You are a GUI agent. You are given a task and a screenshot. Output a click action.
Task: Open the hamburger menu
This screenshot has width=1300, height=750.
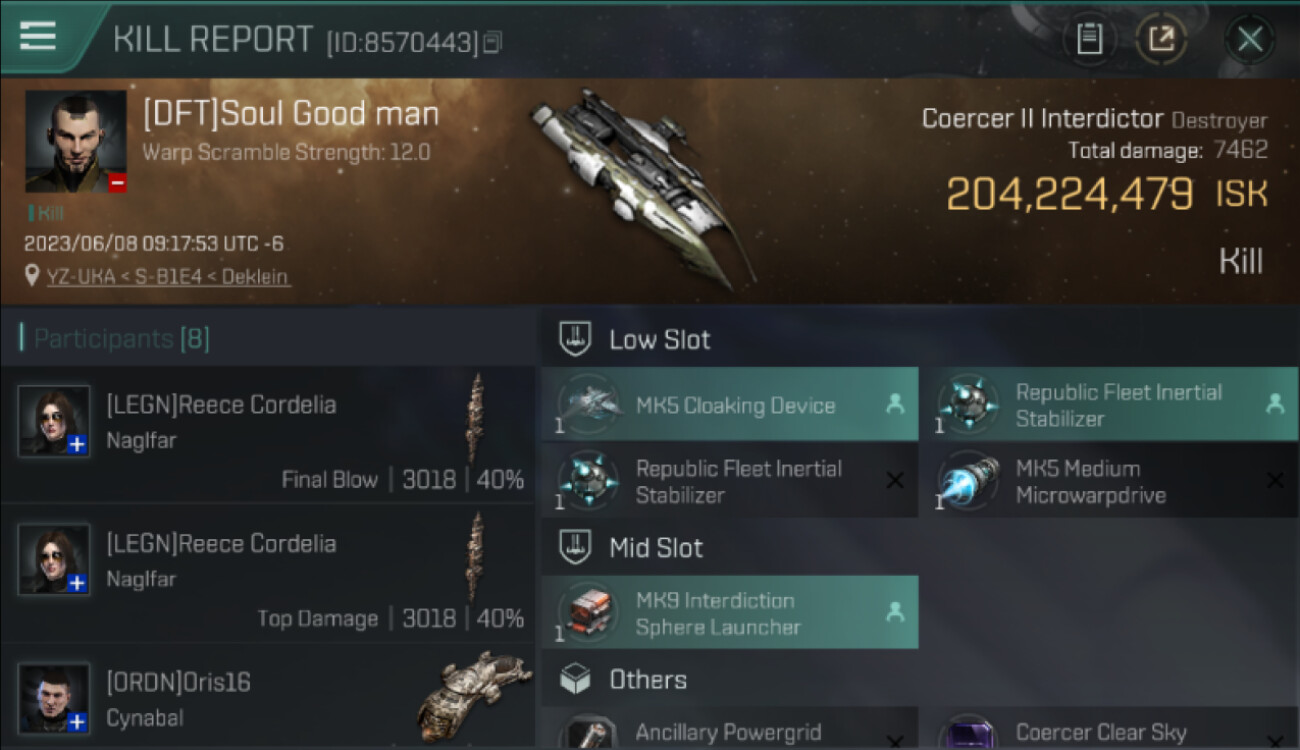[x=38, y=36]
